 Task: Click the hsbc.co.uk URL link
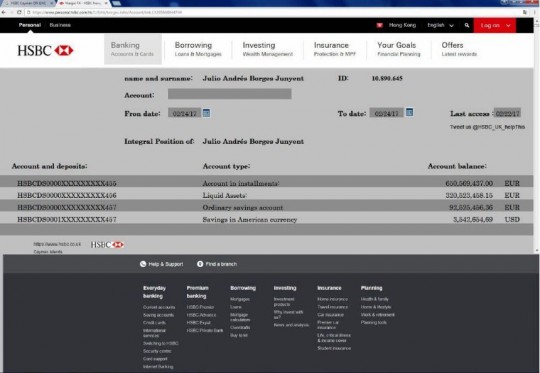point(57,244)
